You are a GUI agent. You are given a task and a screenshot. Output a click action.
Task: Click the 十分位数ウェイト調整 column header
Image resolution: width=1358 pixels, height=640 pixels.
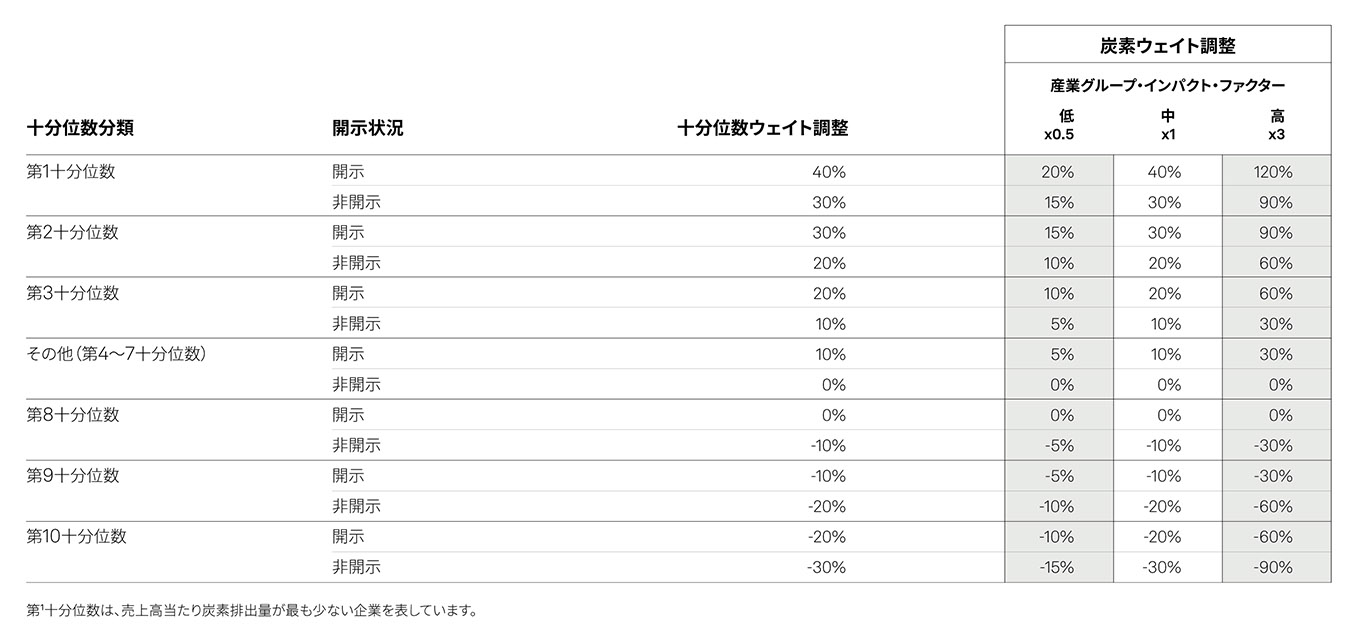(x=761, y=129)
